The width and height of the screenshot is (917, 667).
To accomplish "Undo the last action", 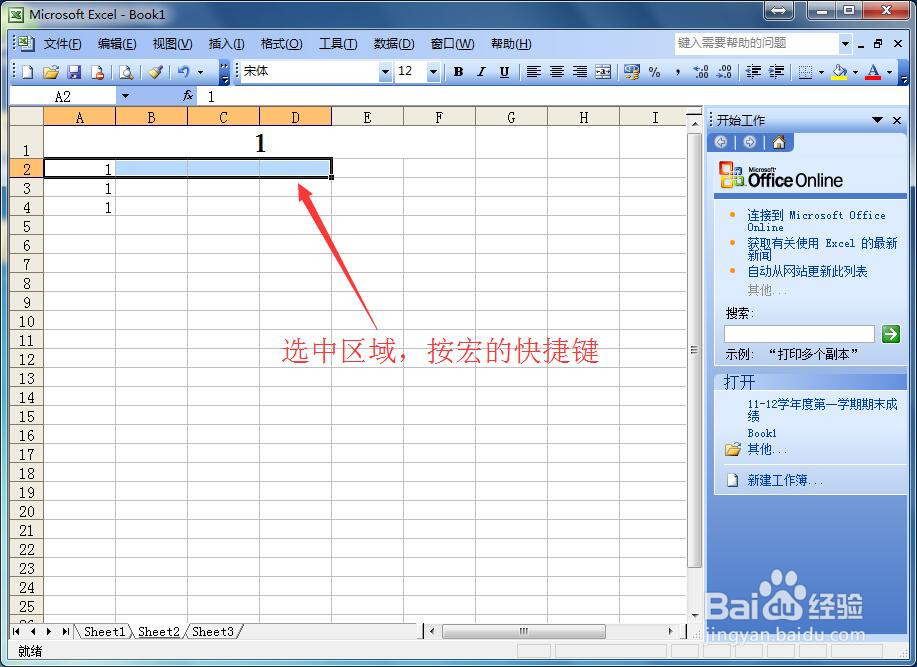I will tap(184, 72).
